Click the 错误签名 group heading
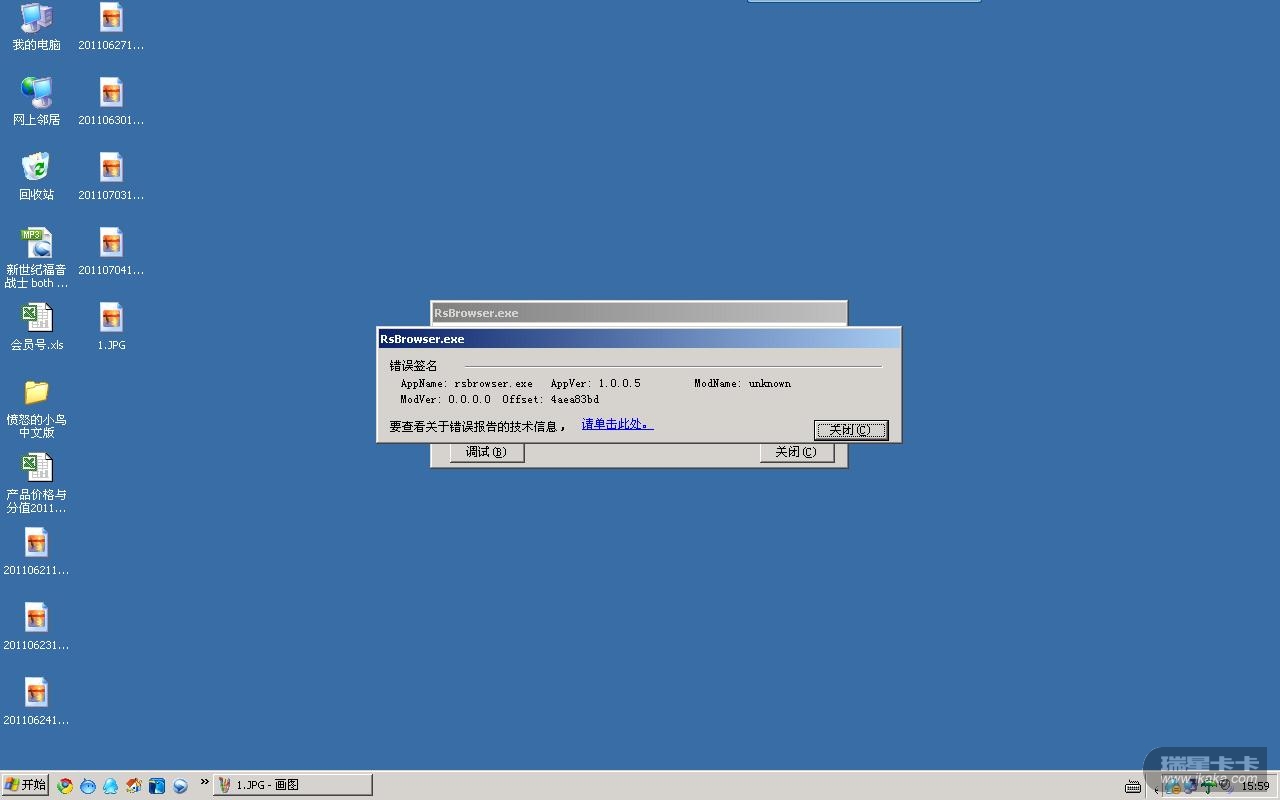Image resolution: width=1280 pixels, height=800 pixels. pos(414,366)
